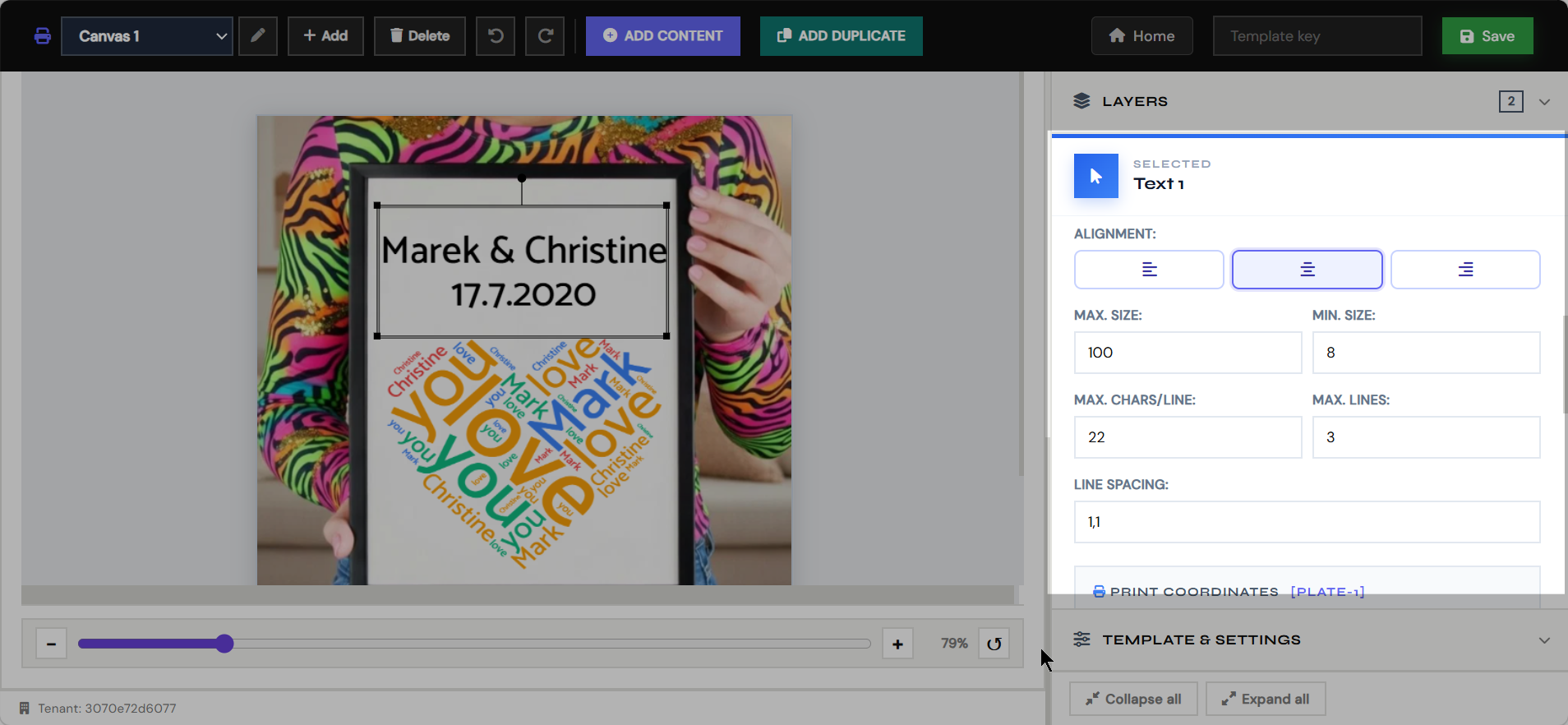1568x725 pixels.
Task: Zoom out with minus button
Action: pyautogui.click(x=51, y=644)
